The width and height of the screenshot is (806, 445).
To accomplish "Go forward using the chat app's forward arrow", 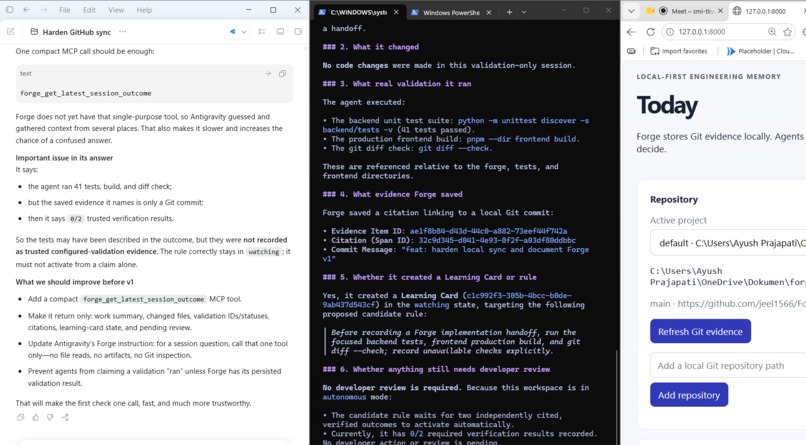I will pos(44,10).
